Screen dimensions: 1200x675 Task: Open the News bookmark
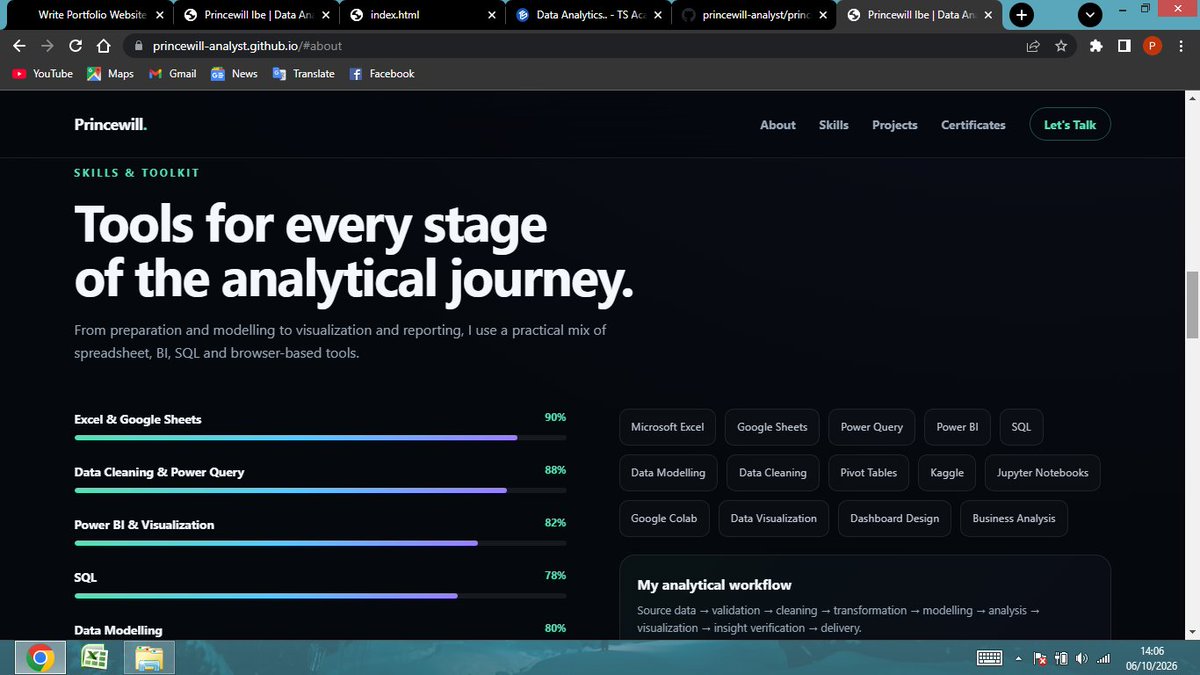(x=234, y=74)
